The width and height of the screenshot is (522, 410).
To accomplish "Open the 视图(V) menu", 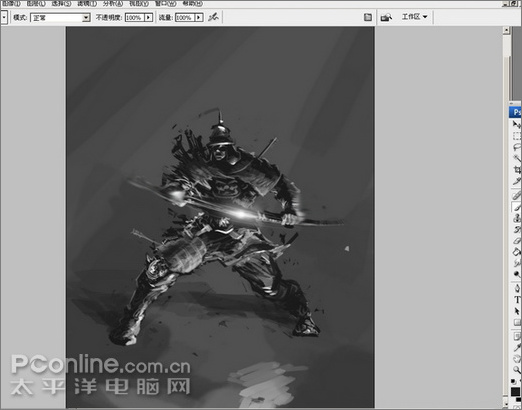I will (139, 4).
